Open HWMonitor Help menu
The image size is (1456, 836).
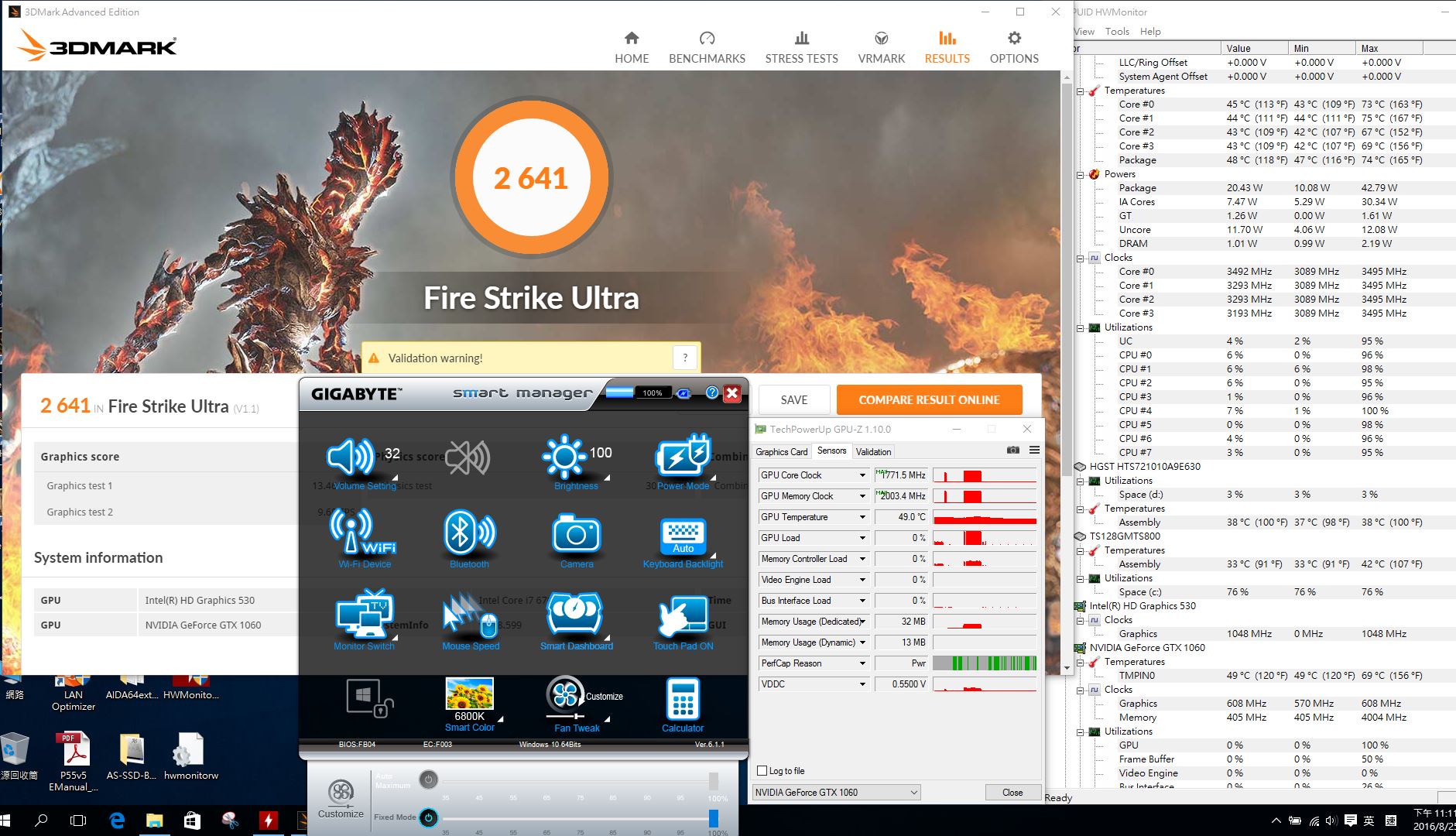pyautogui.click(x=1150, y=32)
